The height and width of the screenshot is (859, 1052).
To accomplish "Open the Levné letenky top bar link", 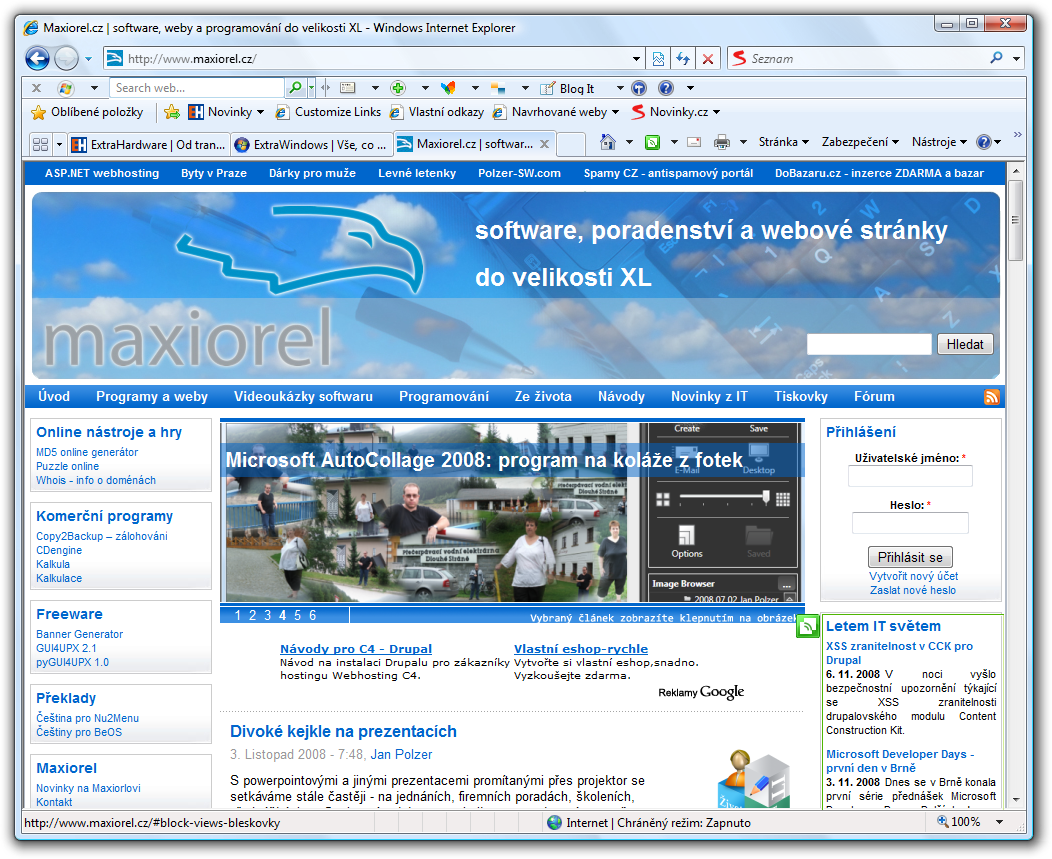I will (x=417, y=173).
